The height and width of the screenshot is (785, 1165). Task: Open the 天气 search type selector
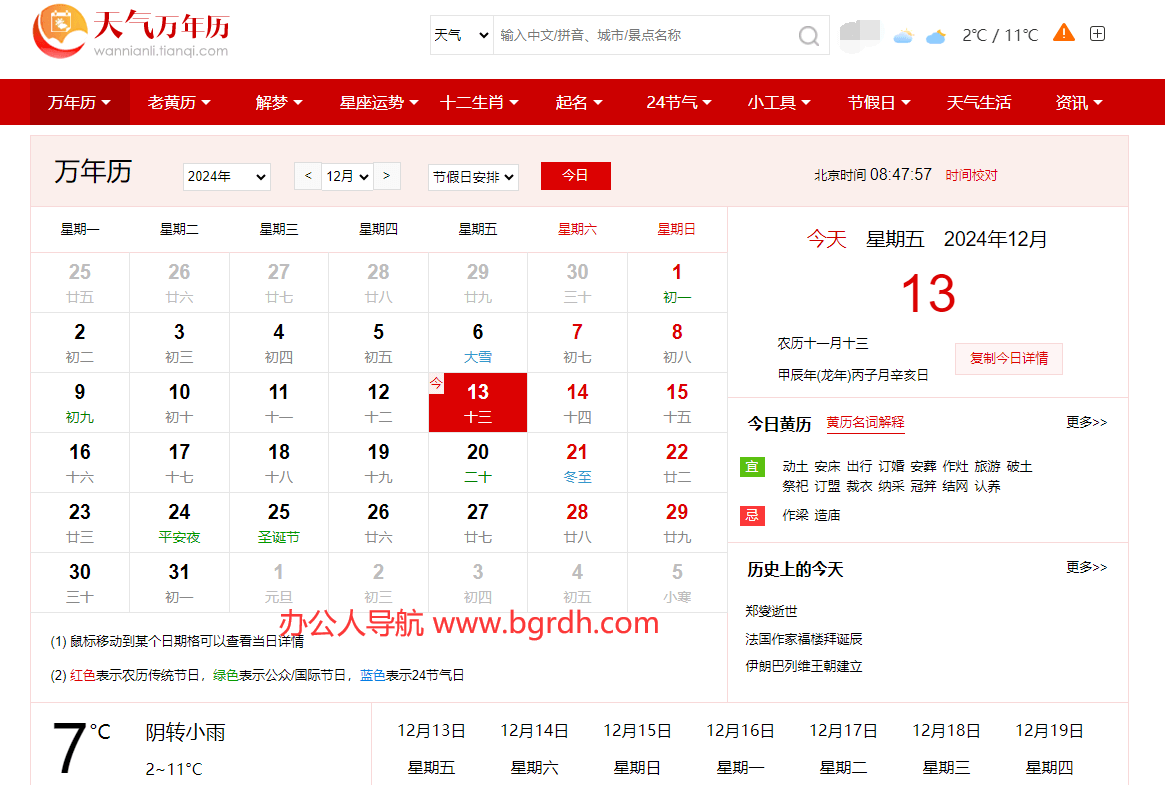coord(461,35)
